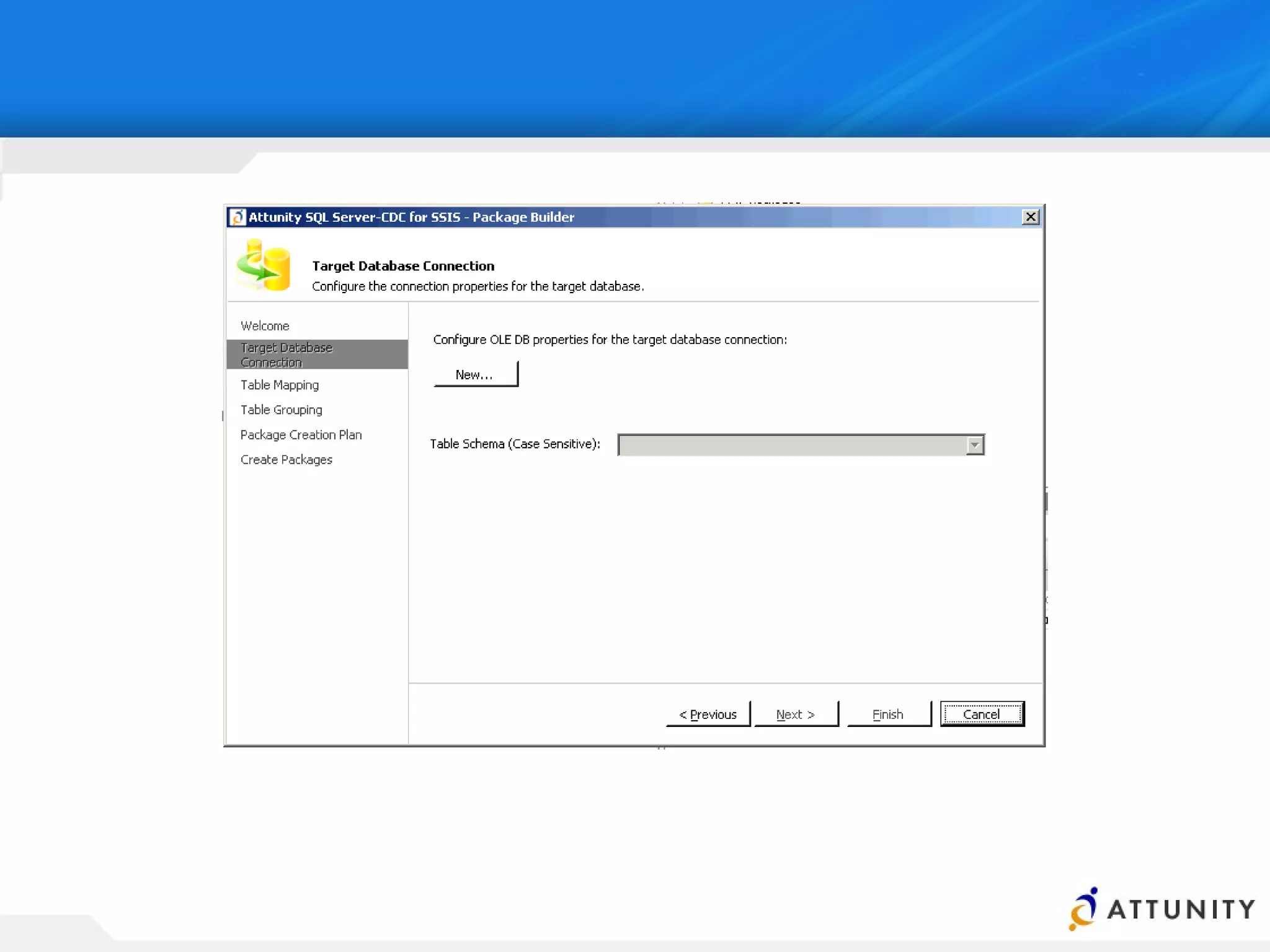The image size is (1270, 952).
Task: Click the New... connection button
Action: (x=476, y=374)
